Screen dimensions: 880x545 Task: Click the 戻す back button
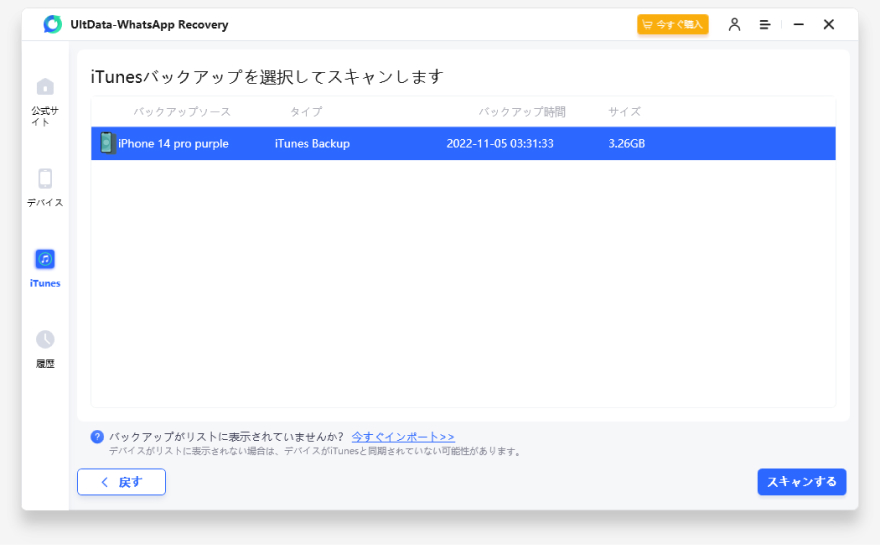pyautogui.click(x=121, y=482)
